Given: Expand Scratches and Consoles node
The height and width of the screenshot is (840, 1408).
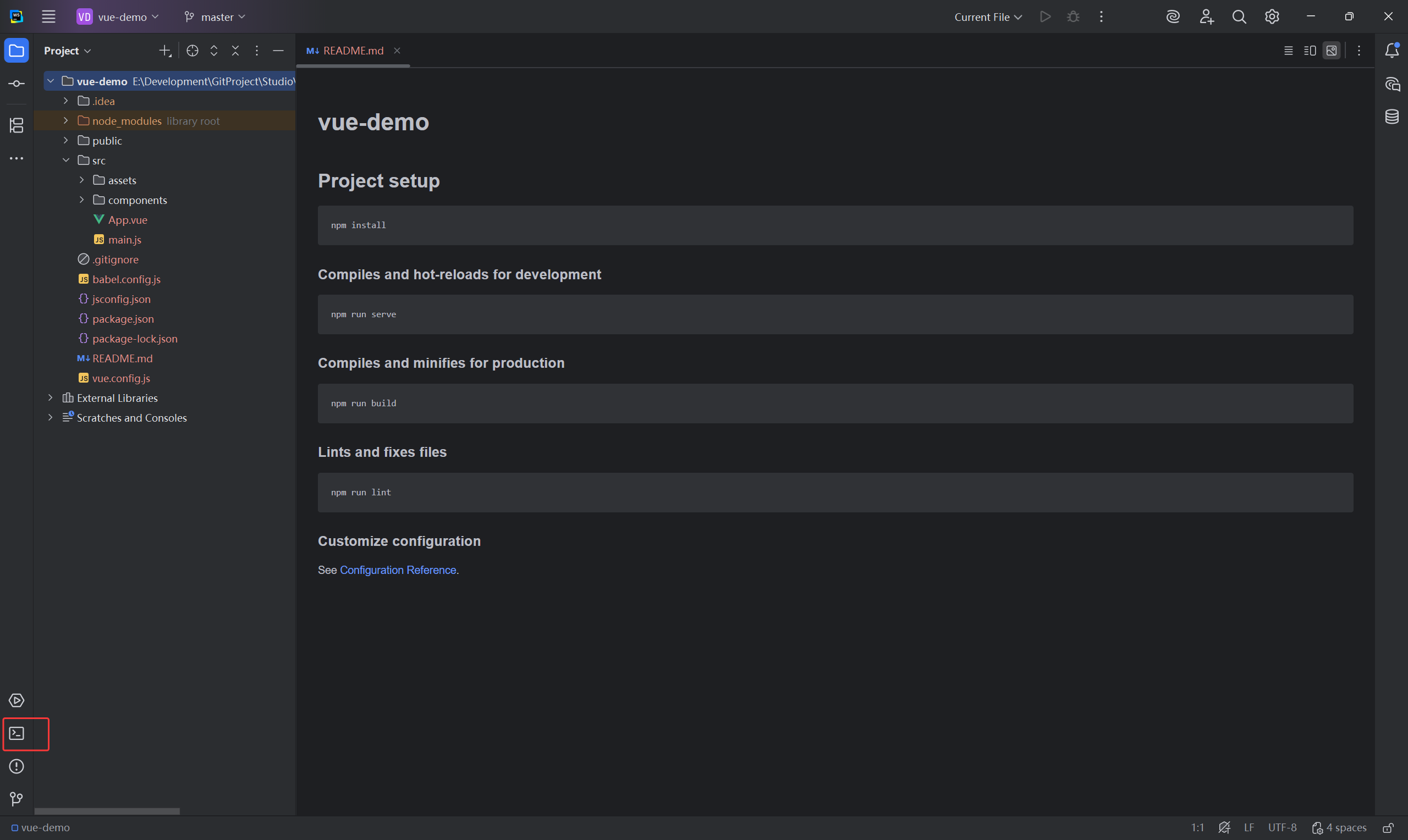Looking at the screenshot, I should point(51,418).
